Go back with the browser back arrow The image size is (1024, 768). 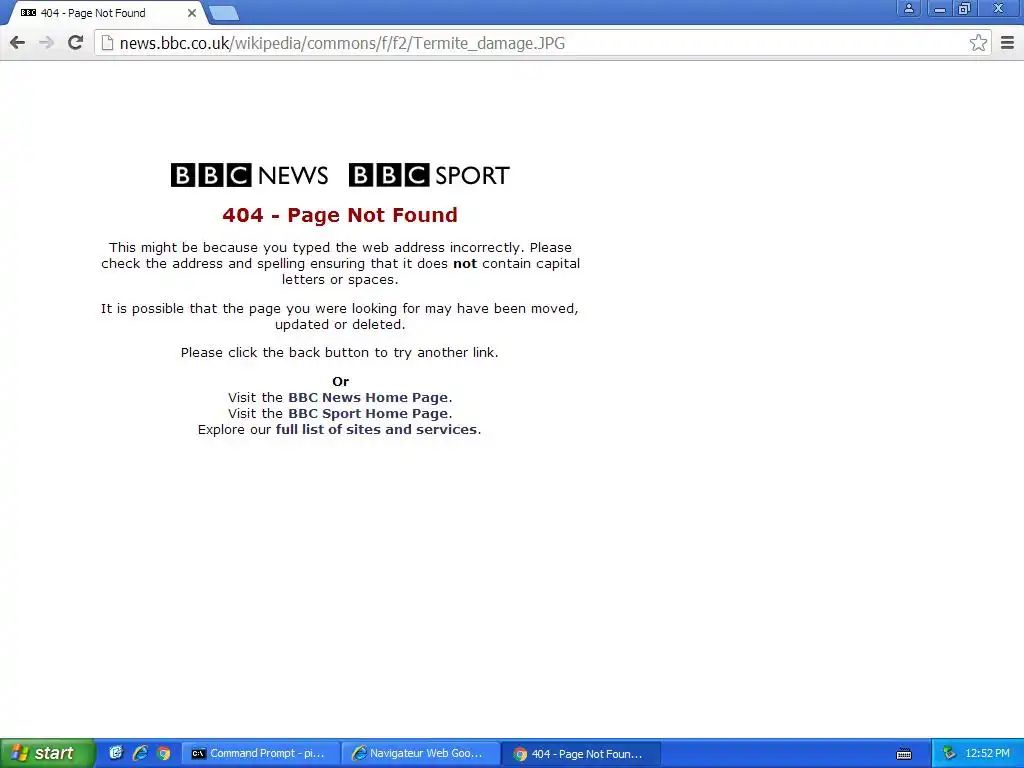coord(18,43)
